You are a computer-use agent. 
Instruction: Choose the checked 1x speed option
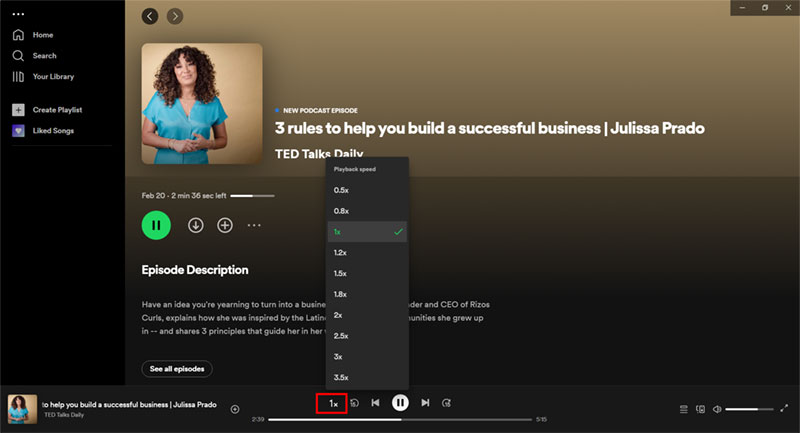(367, 232)
